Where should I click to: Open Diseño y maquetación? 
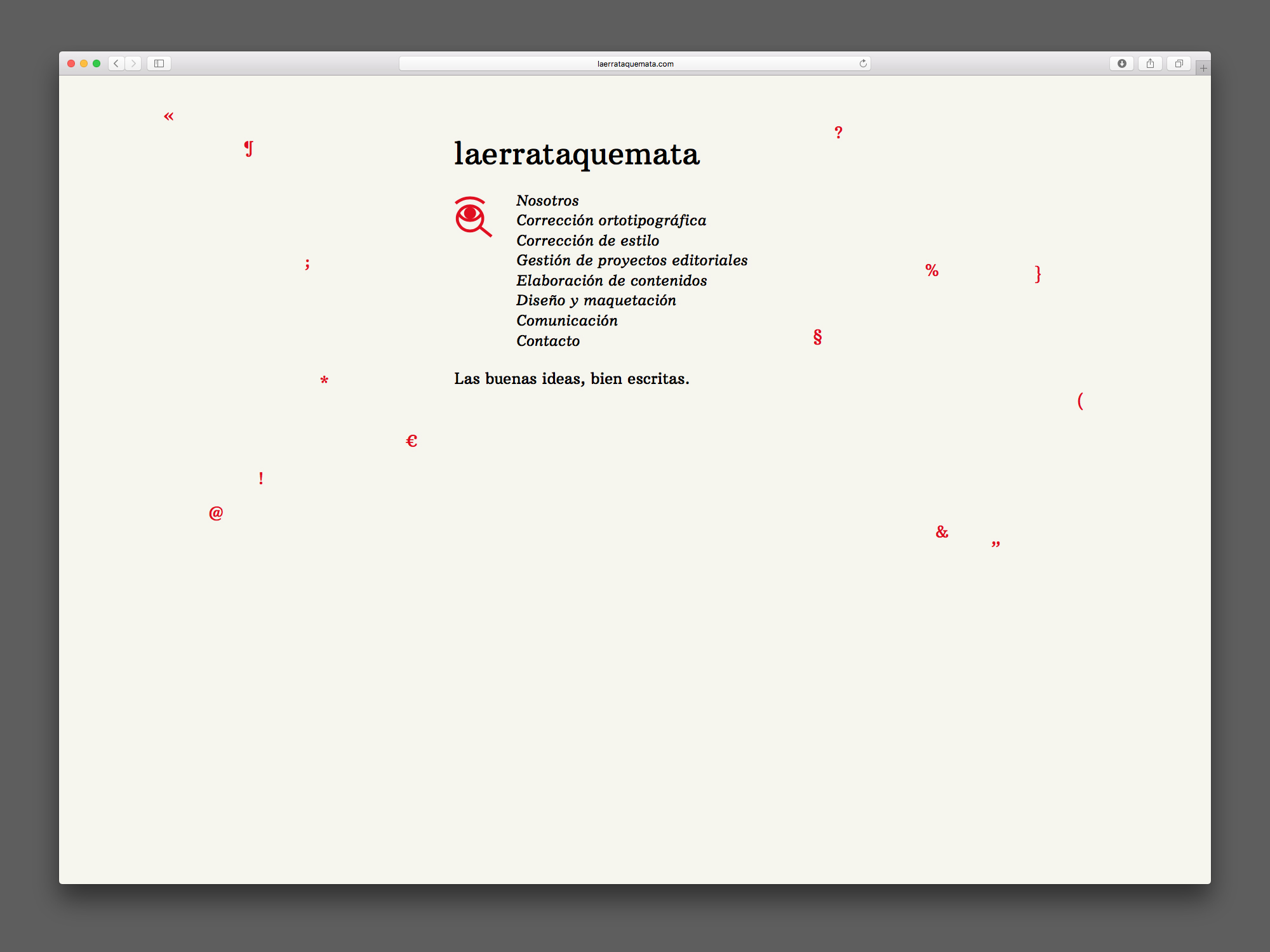pyautogui.click(x=596, y=301)
